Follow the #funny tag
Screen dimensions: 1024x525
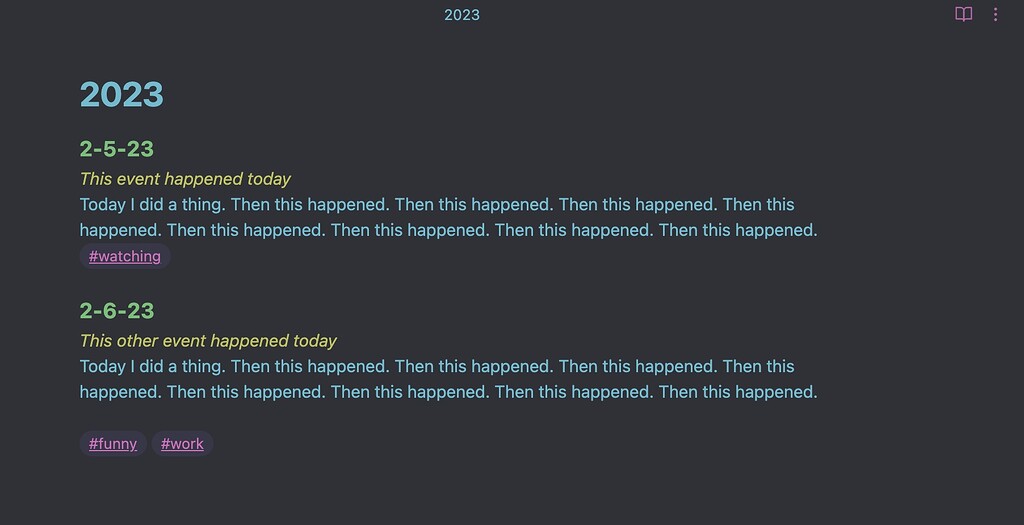point(113,444)
